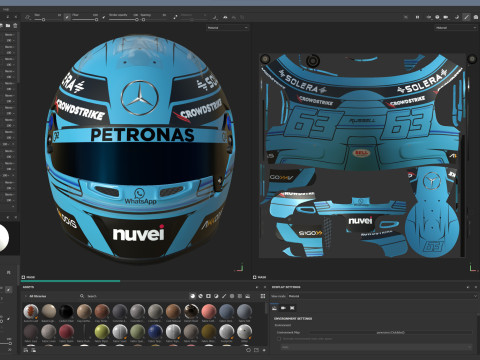Open folder icon at Assets bottom right
This screenshot has height=360, width=480.
point(256,350)
